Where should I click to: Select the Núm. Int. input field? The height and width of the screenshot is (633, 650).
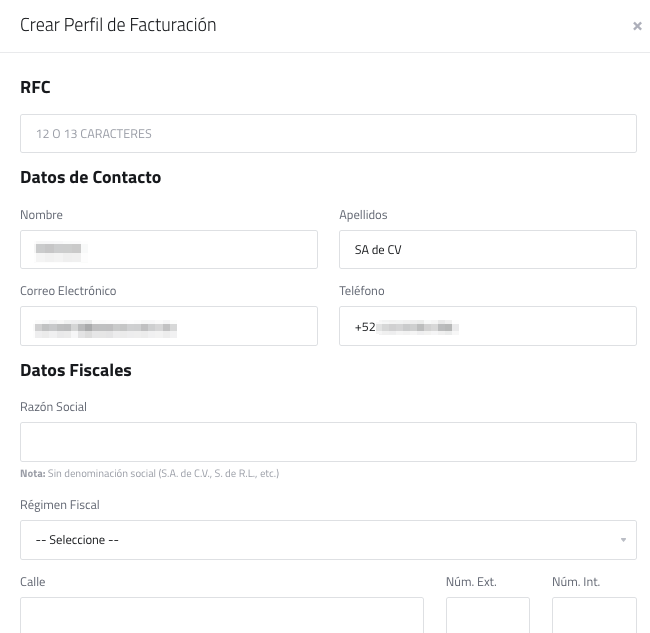[x=594, y=614]
